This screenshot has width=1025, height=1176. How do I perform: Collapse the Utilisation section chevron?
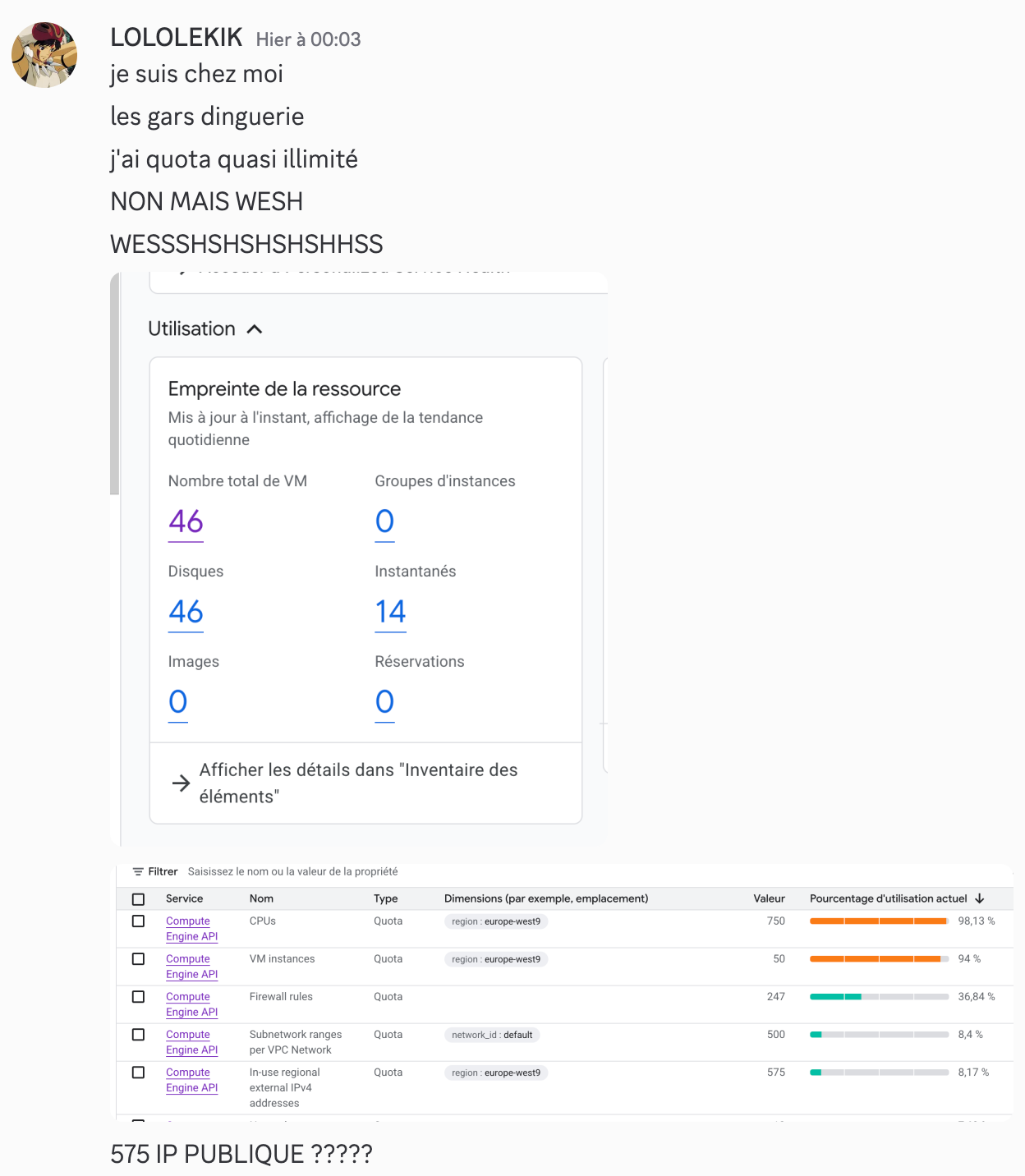click(x=255, y=329)
